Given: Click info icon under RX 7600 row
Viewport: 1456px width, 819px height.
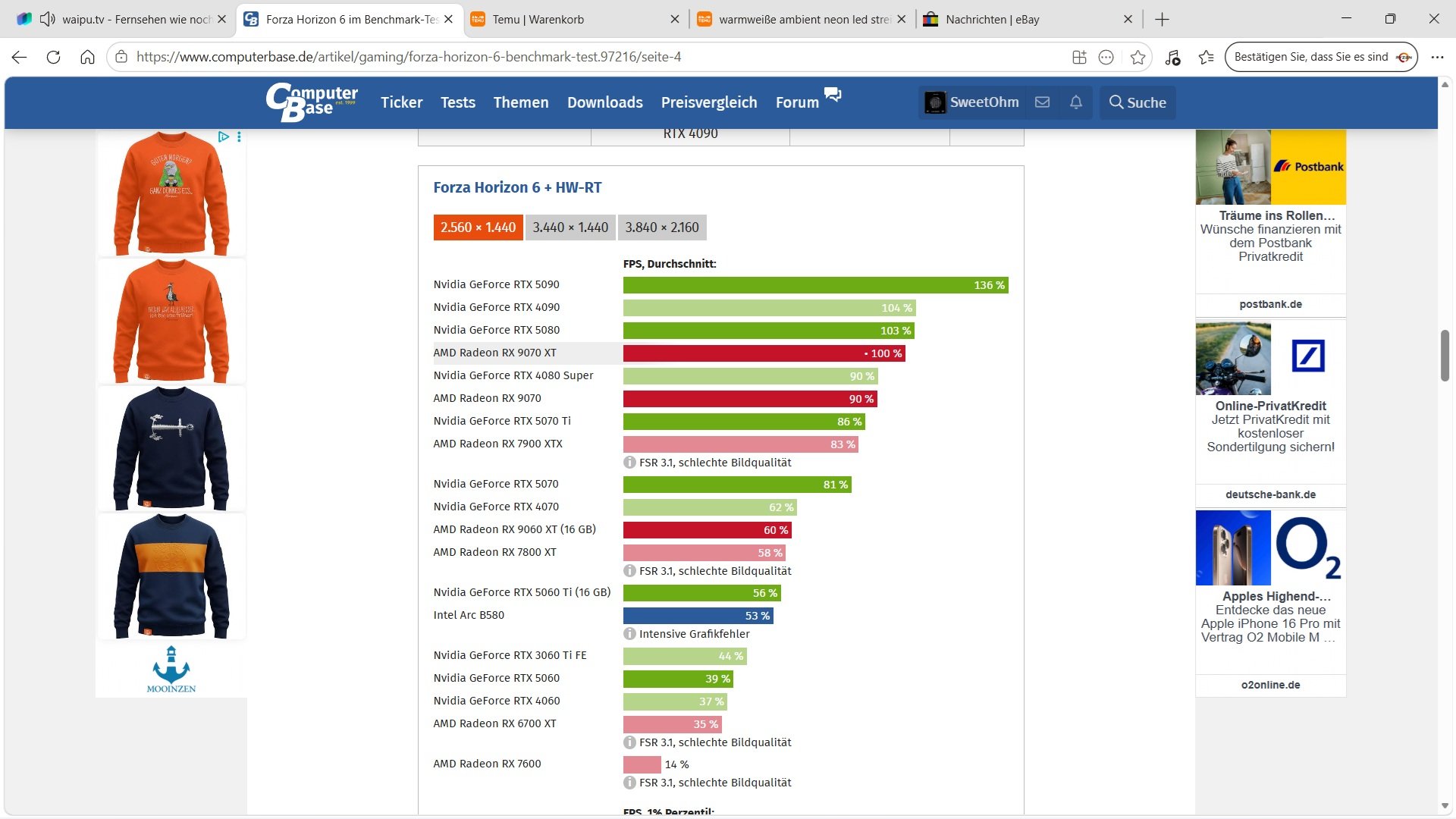Looking at the screenshot, I should pyautogui.click(x=629, y=783).
